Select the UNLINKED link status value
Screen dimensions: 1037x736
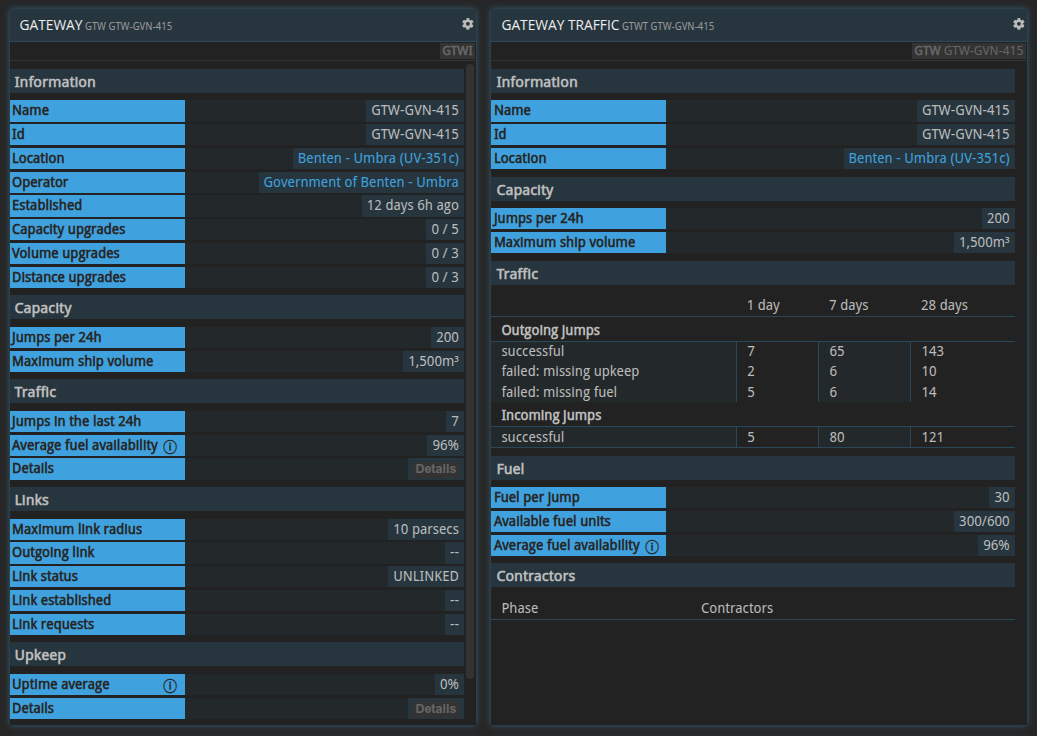pyautogui.click(x=426, y=576)
